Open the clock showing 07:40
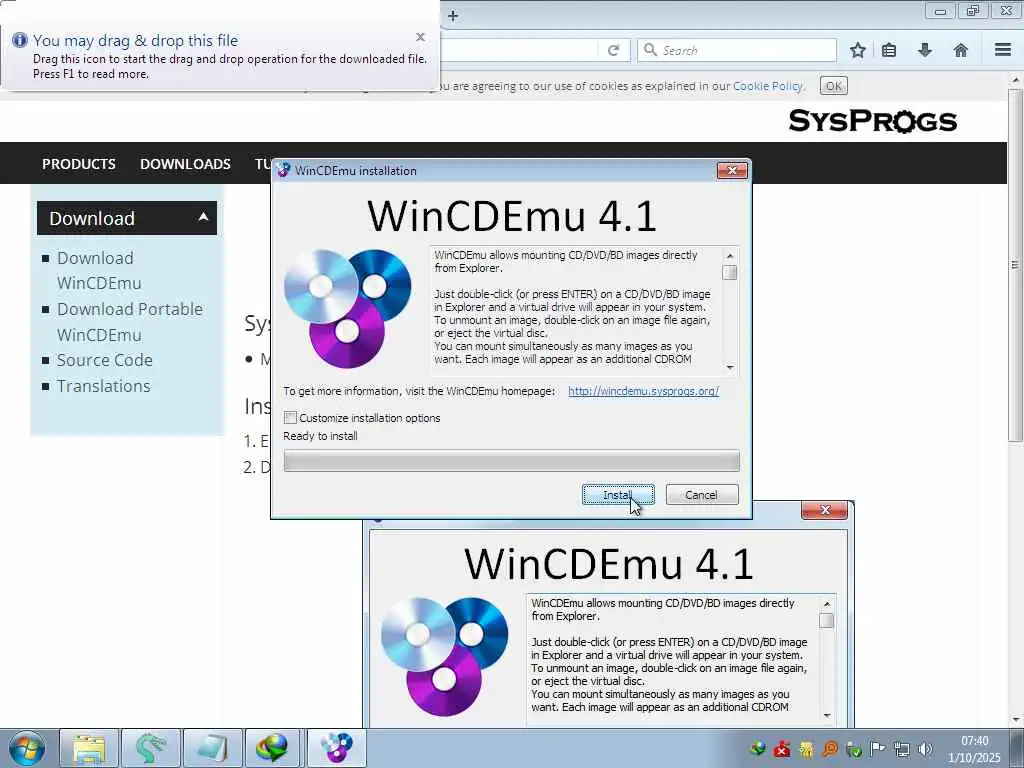 [x=974, y=749]
